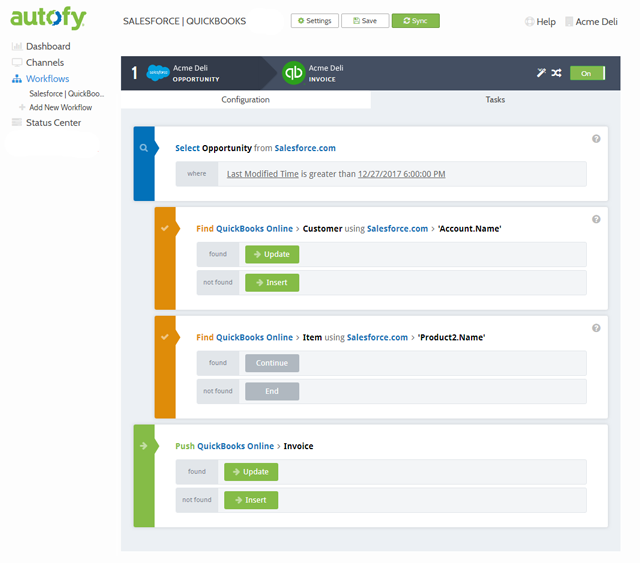Click the 'Product2.Name' field text
The height and width of the screenshot is (563, 640).
(x=451, y=337)
